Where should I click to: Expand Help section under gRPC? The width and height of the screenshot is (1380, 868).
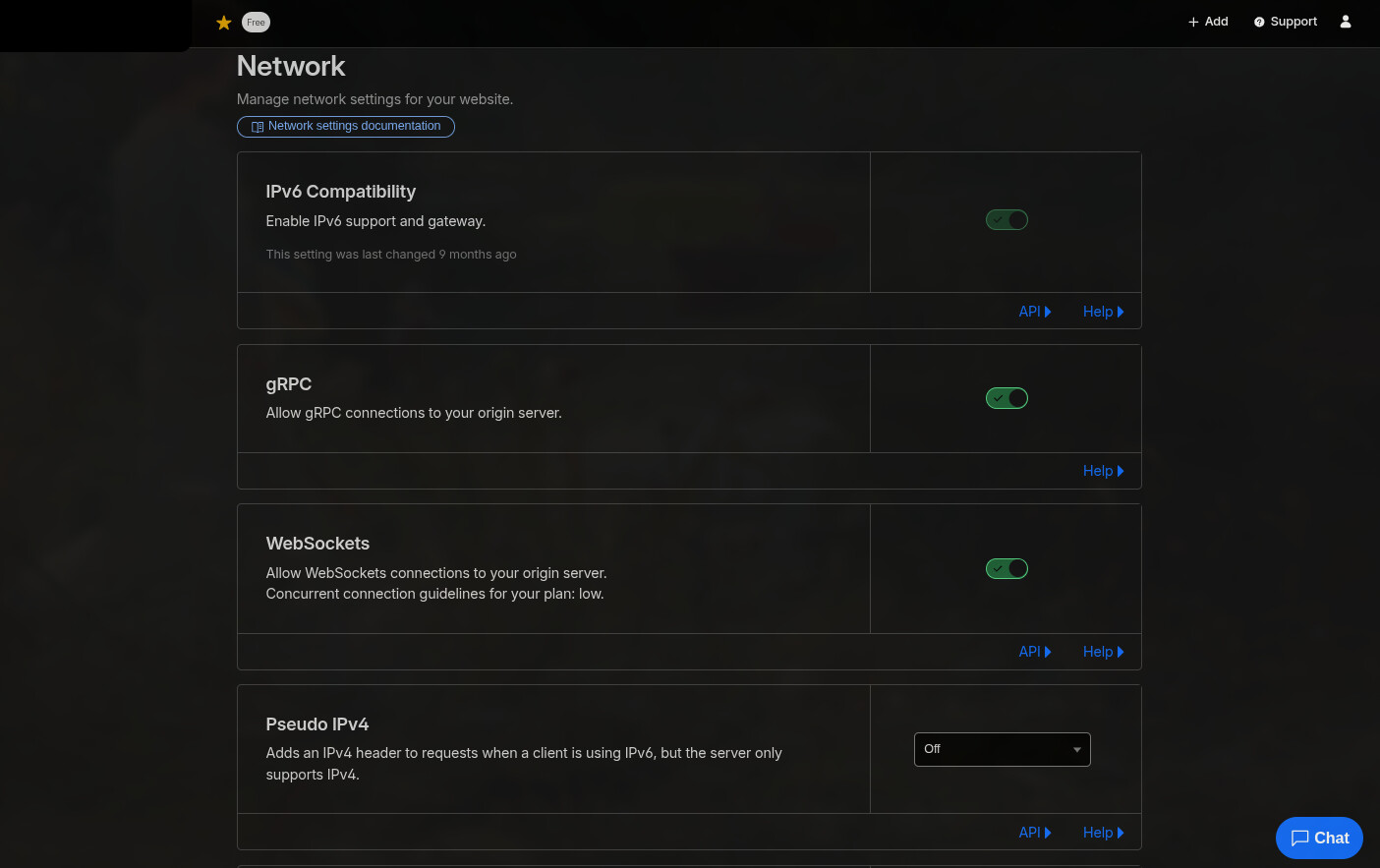tap(1103, 471)
